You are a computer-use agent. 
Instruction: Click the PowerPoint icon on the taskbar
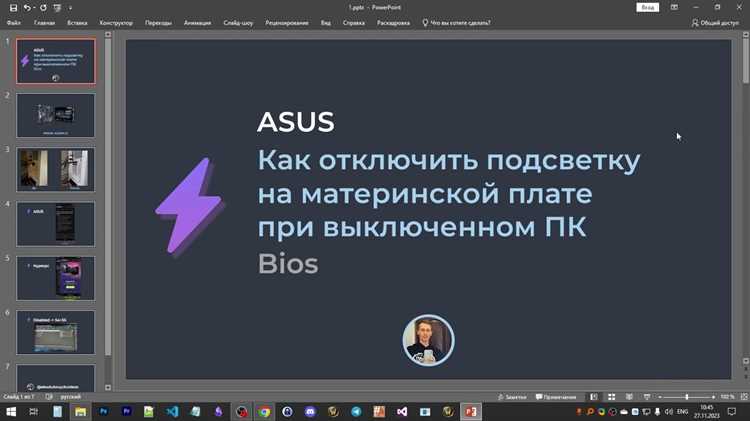click(471, 411)
